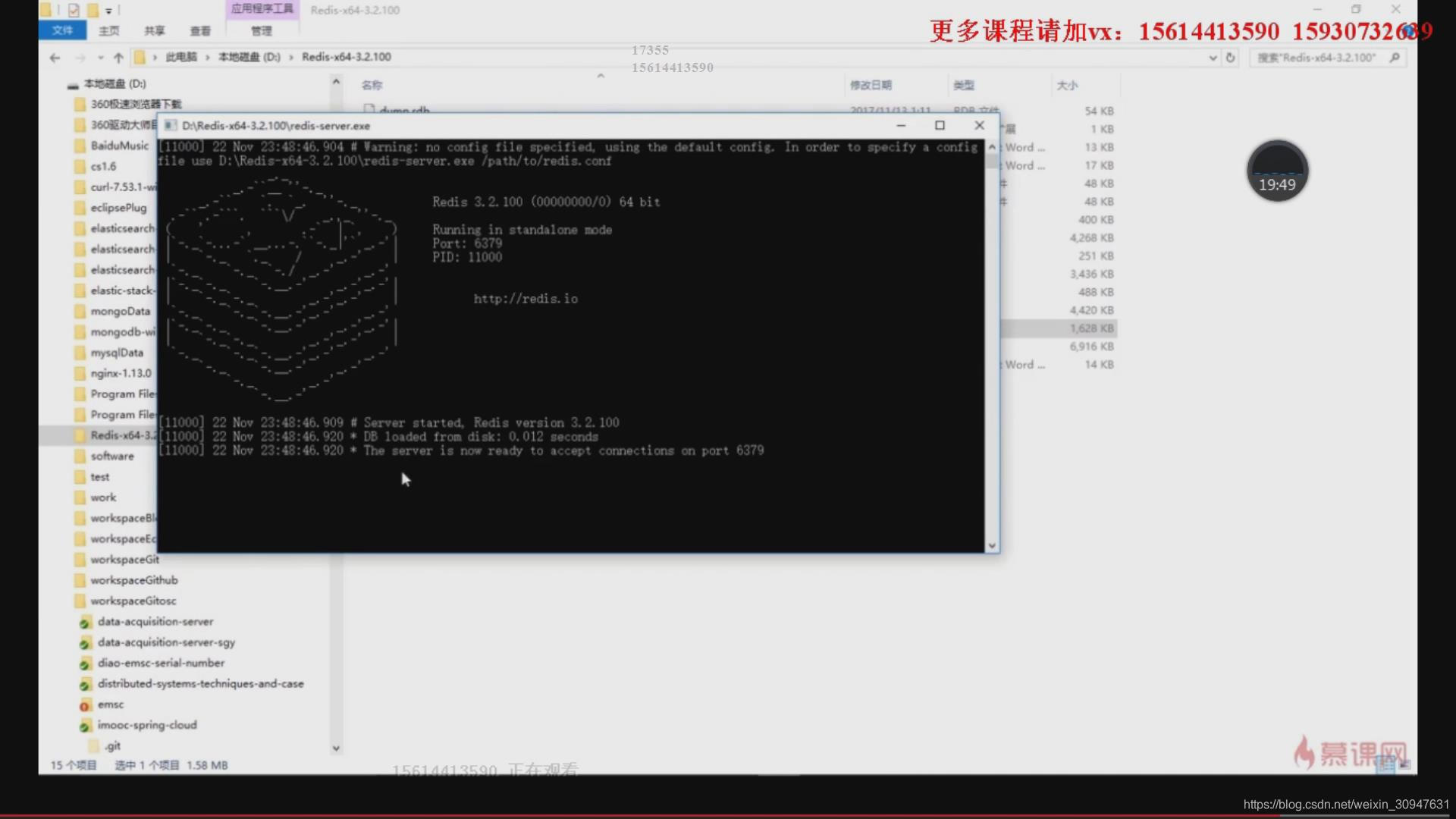This screenshot has height=819, width=1456.
Task: Click the mysqlData folder icon
Action: tap(80, 353)
